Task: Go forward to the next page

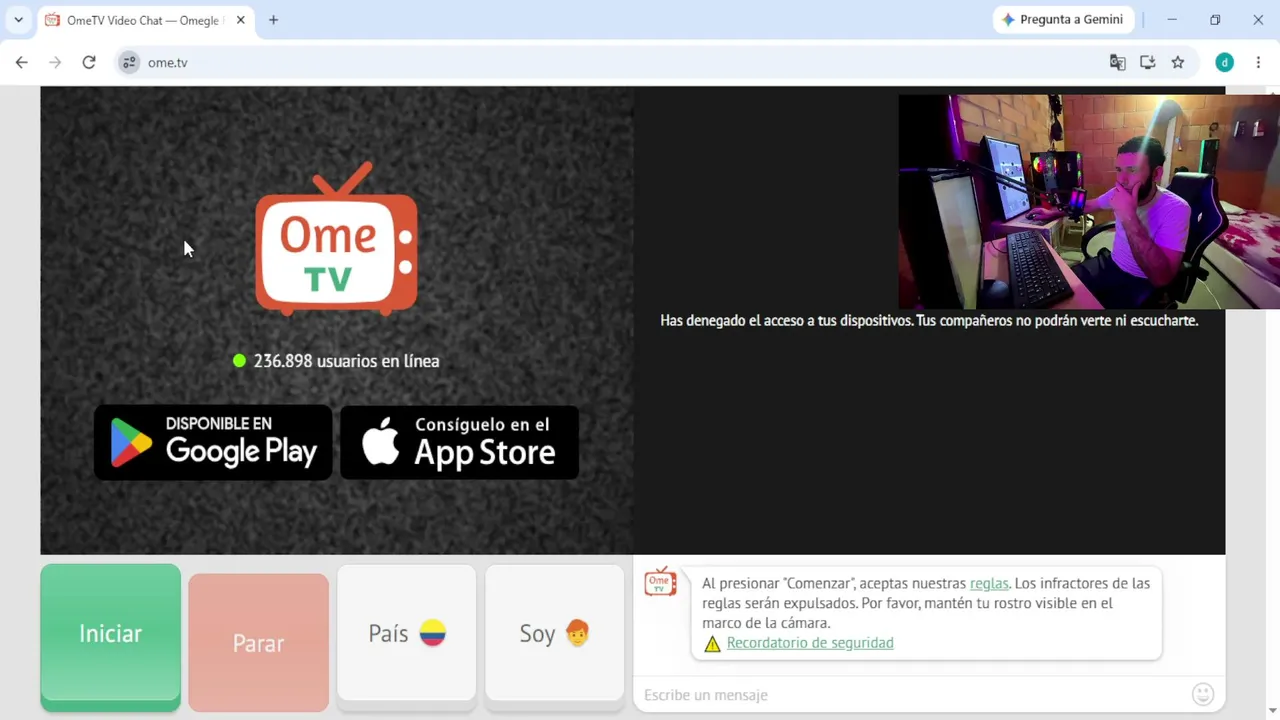Action: 55,62
